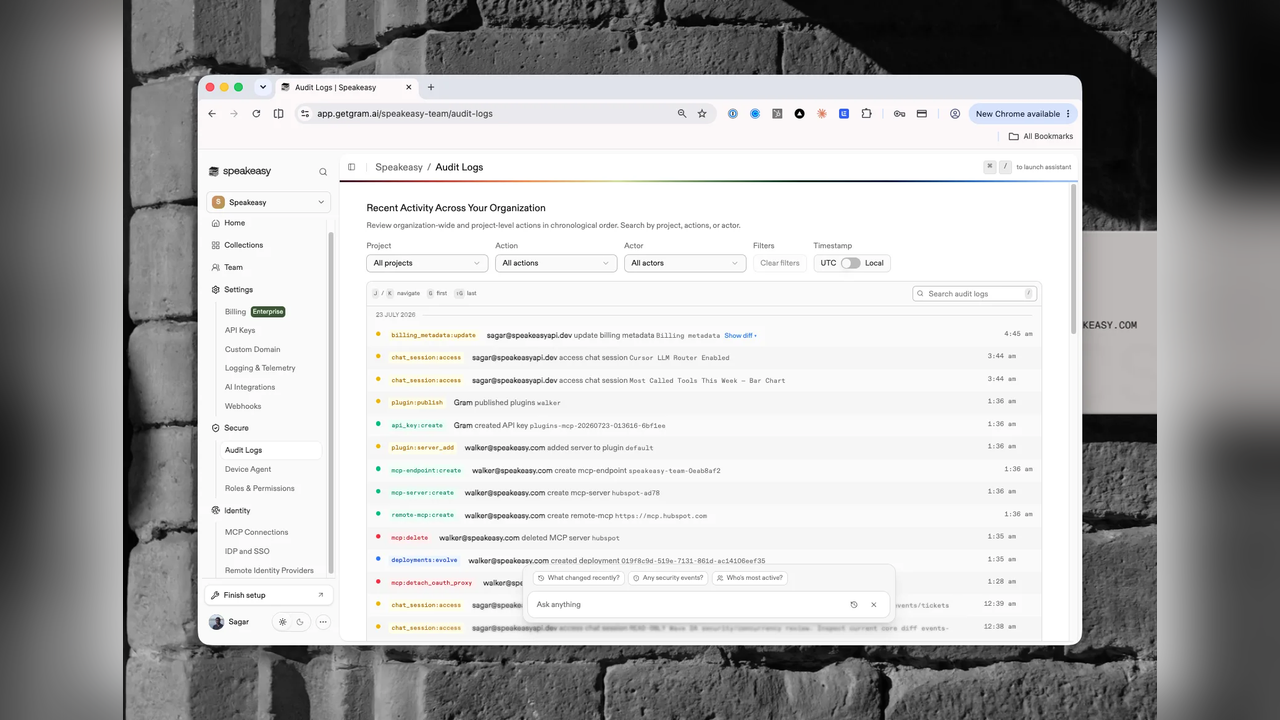1280x720 pixels.
Task: Open the new tab plus button
Action: pyautogui.click(x=431, y=87)
